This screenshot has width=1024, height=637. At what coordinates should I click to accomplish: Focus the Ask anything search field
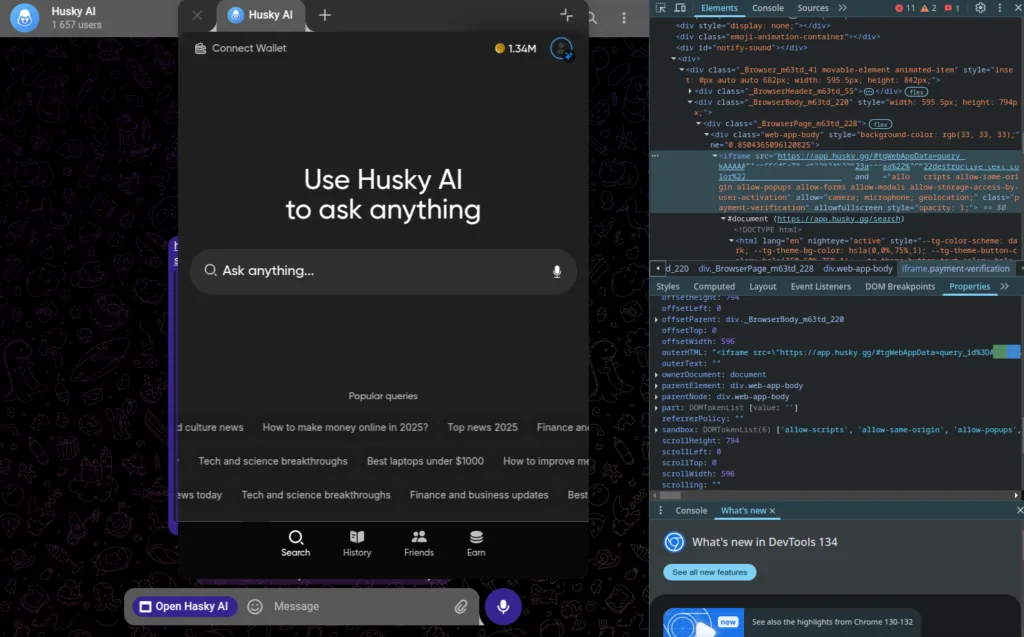[x=383, y=271]
